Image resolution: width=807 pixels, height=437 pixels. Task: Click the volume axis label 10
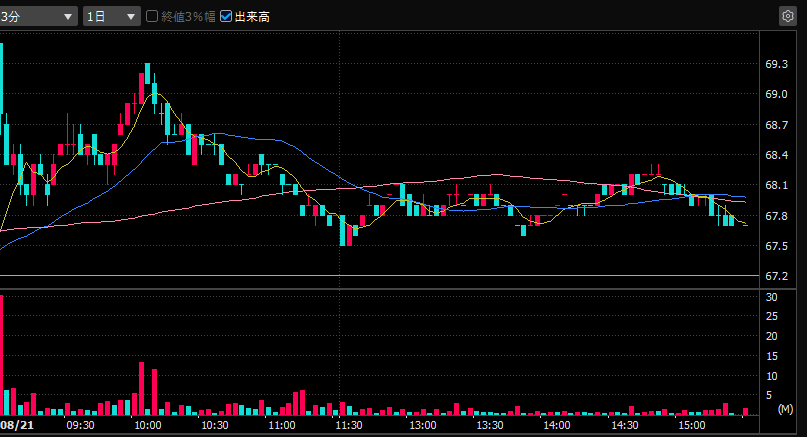(771, 376)
